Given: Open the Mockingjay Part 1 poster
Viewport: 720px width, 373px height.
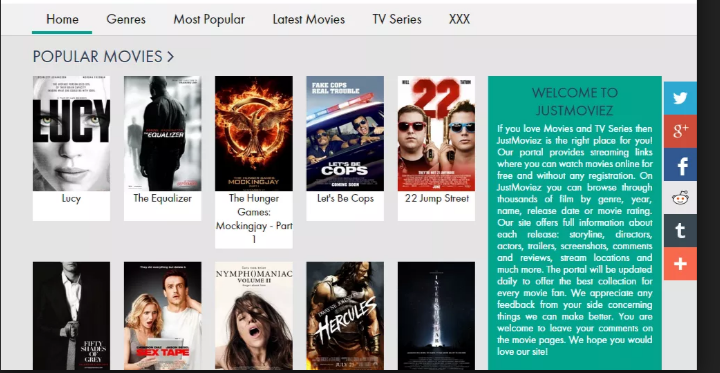Looking at the screenshot, I should 253,133.
